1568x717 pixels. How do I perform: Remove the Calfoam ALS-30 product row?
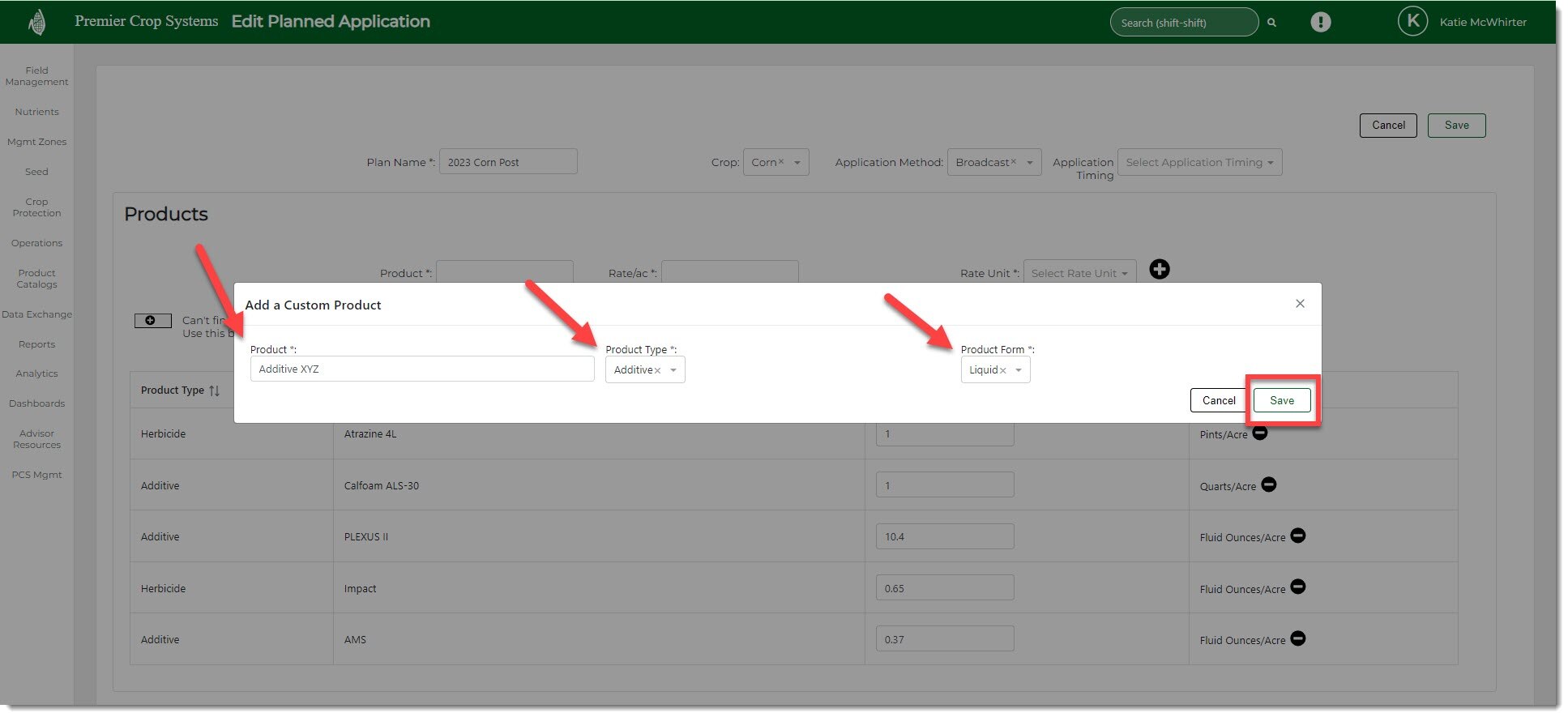(1268, 484)
